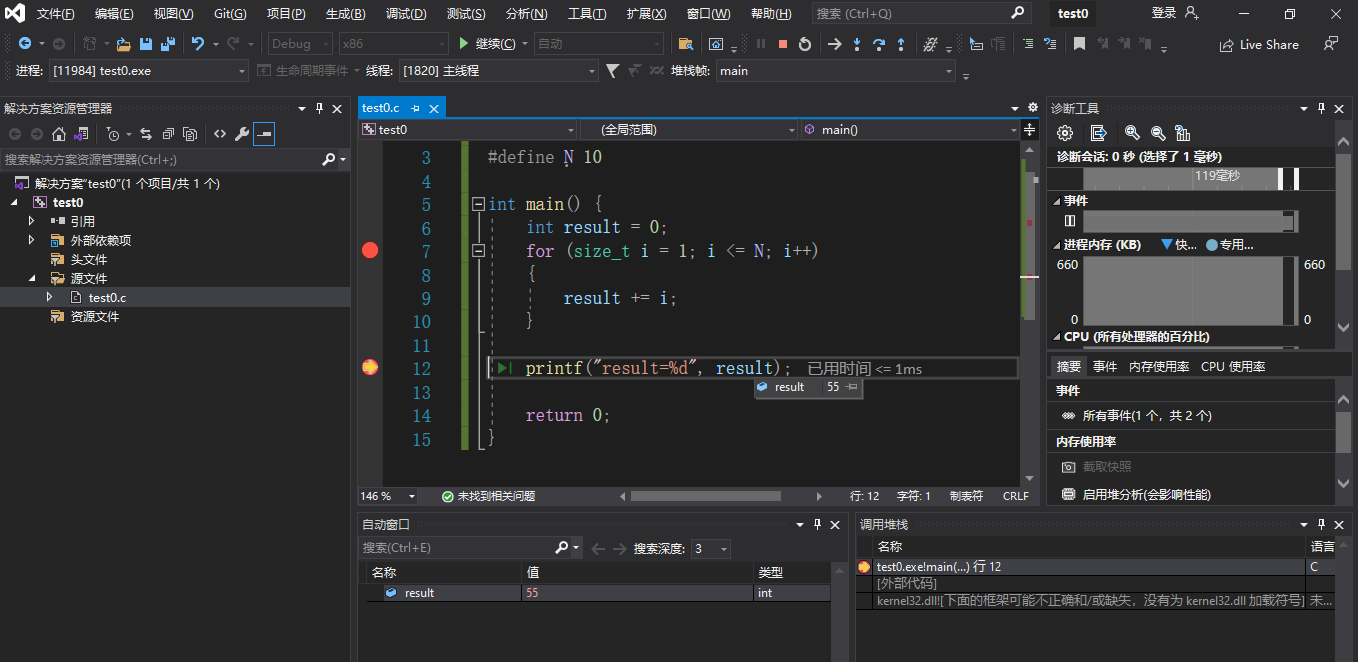Click the Open File folder icon
The height and width of the screenshot is (662, 1358).
124,44
